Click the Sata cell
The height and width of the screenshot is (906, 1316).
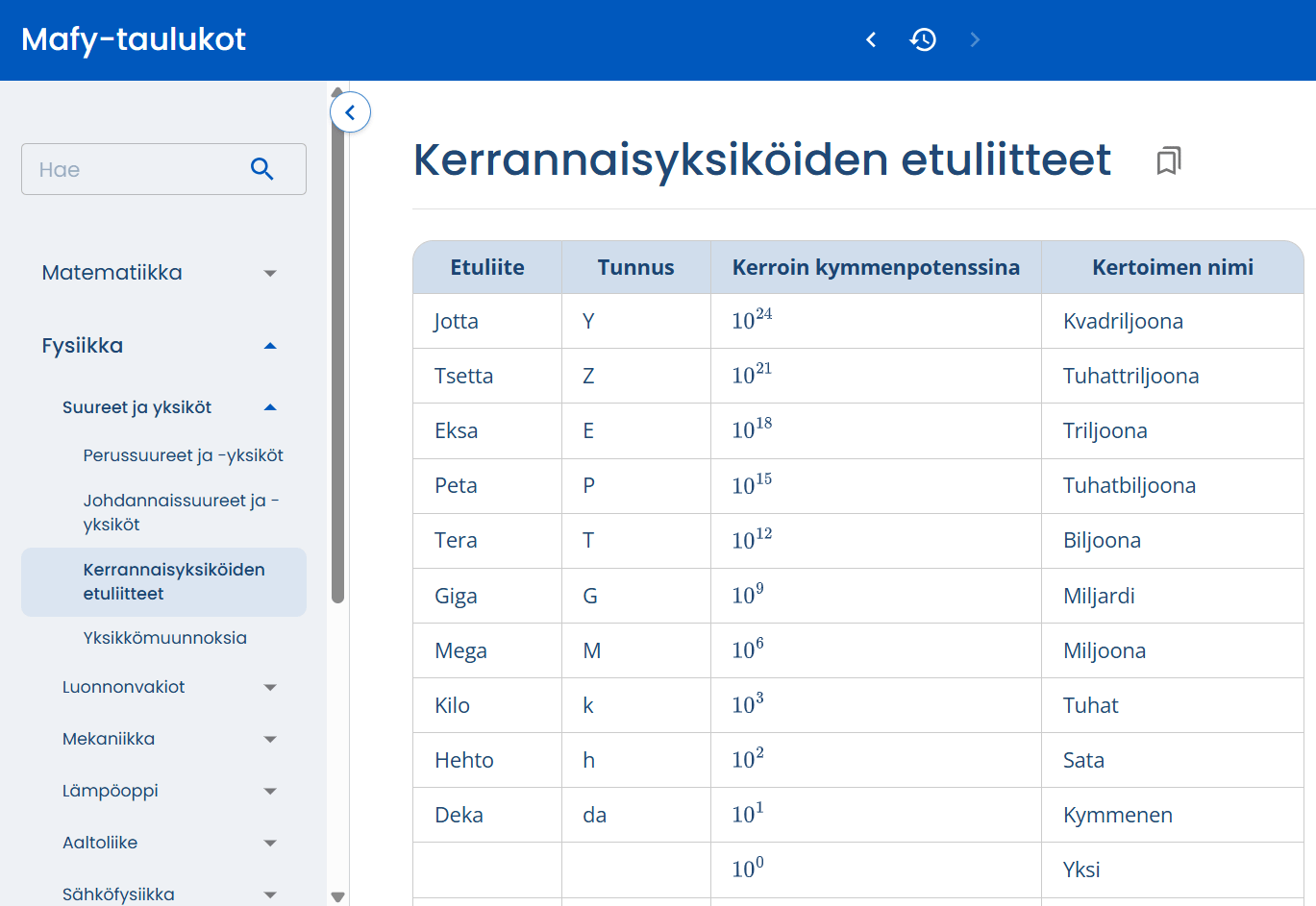pyautogui.click(x=1173, y=760)
